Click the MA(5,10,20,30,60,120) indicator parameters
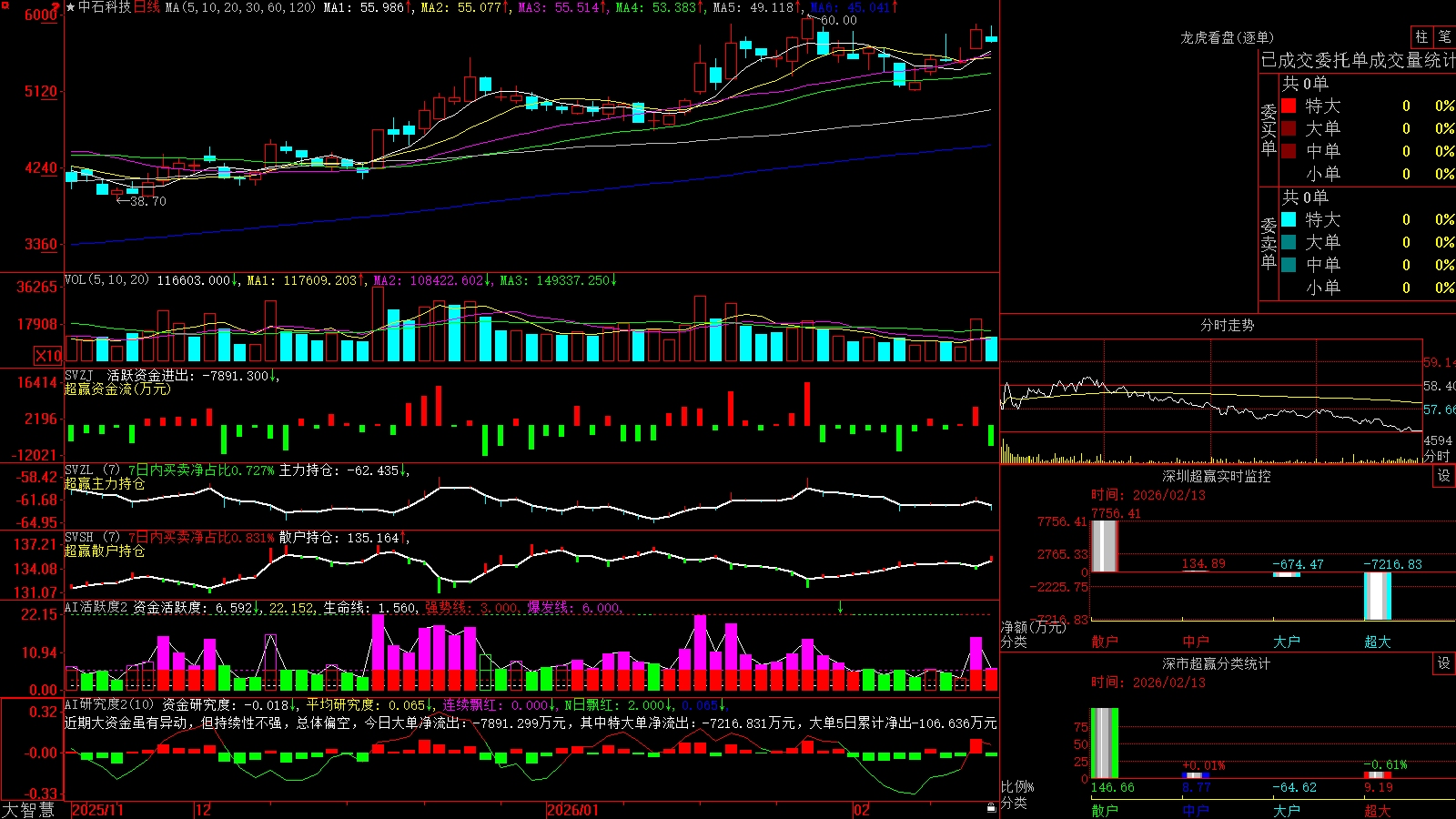Viewport: 1456px width, 819px height. click(x=240, y=7)
